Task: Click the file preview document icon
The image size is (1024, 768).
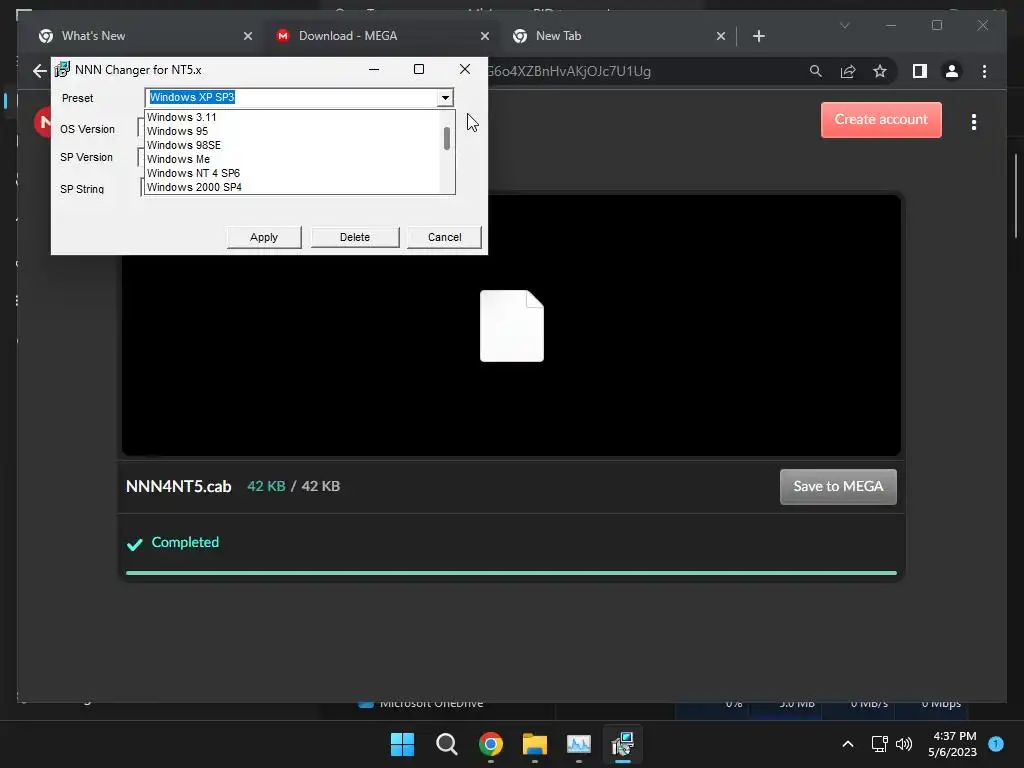Action: pyautogui.click(x=511, y=326)
